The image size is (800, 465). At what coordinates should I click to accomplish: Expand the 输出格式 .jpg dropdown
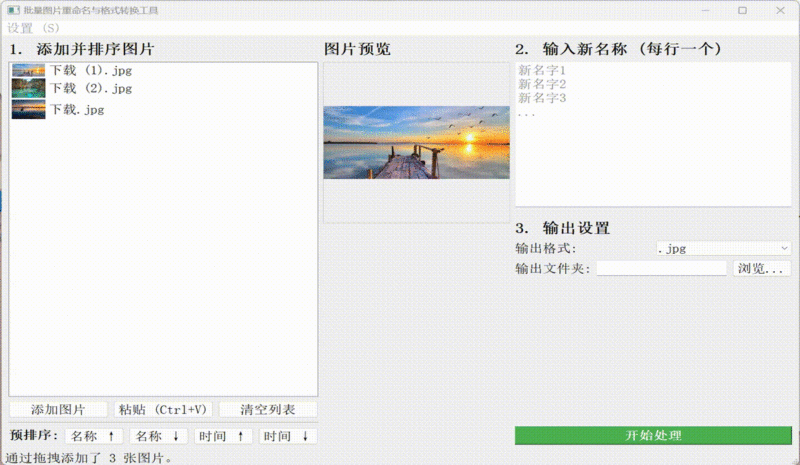723,248
